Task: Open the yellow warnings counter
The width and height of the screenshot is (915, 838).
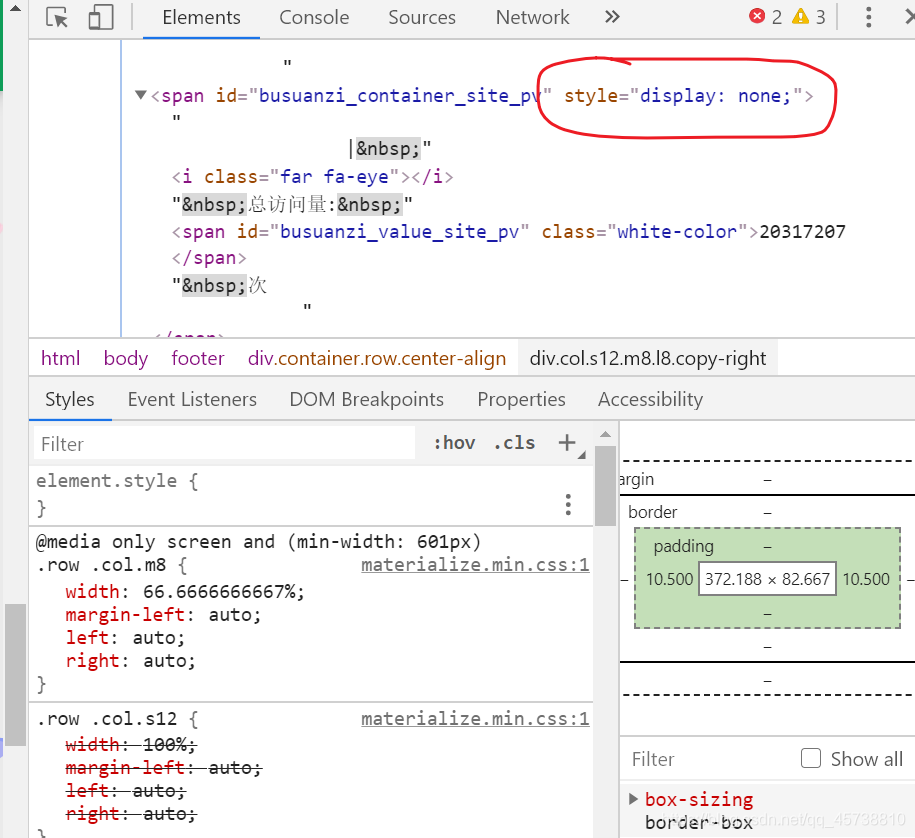Action: (809, 17)
